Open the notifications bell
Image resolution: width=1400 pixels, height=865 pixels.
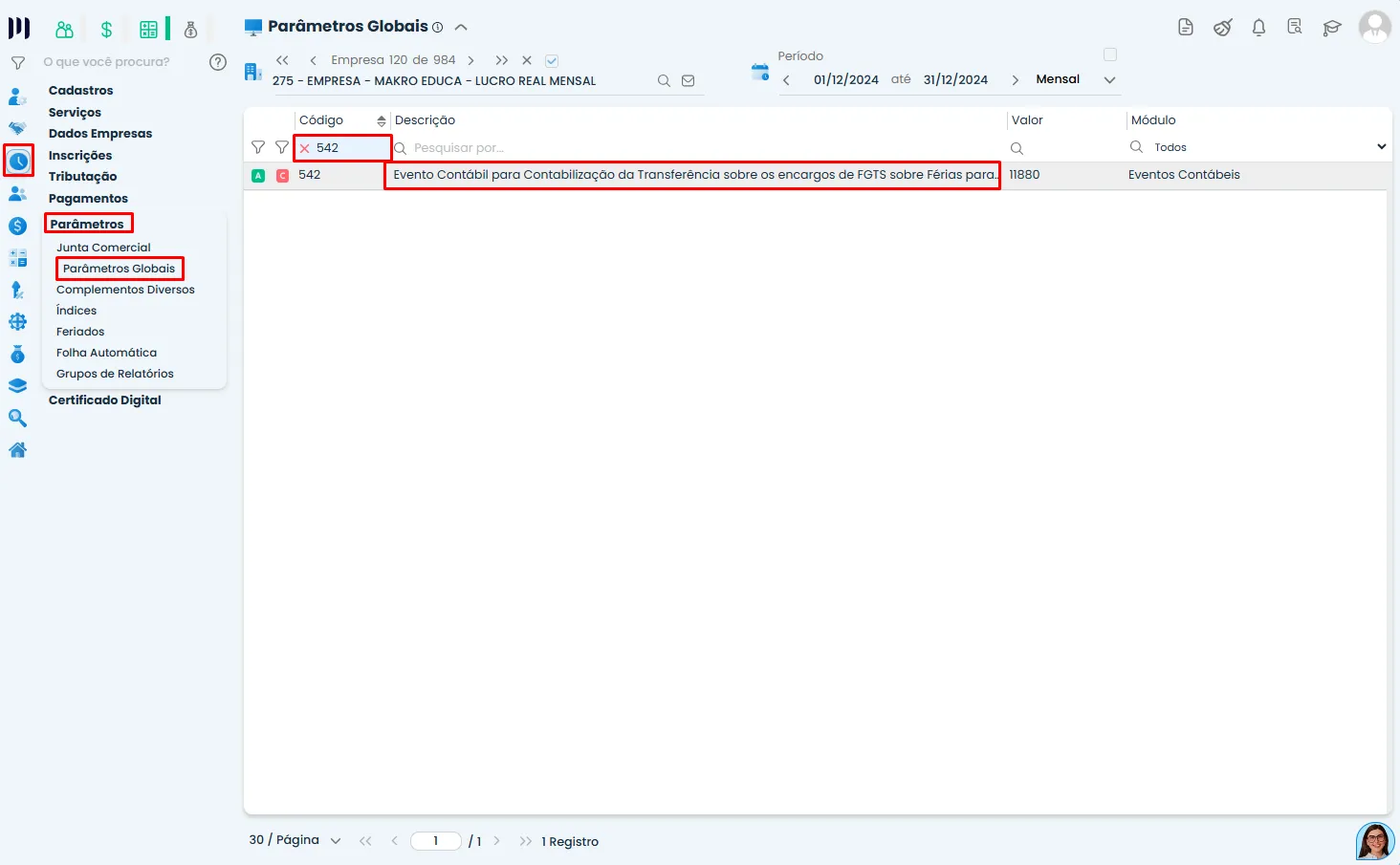click(1258, 28)
